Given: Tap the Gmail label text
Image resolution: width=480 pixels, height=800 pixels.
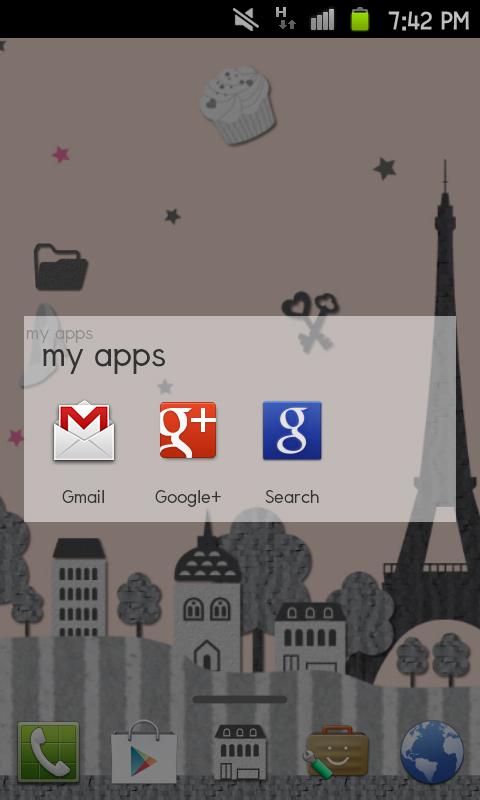Looking at the screenshot, I should [x=84, y=497].
